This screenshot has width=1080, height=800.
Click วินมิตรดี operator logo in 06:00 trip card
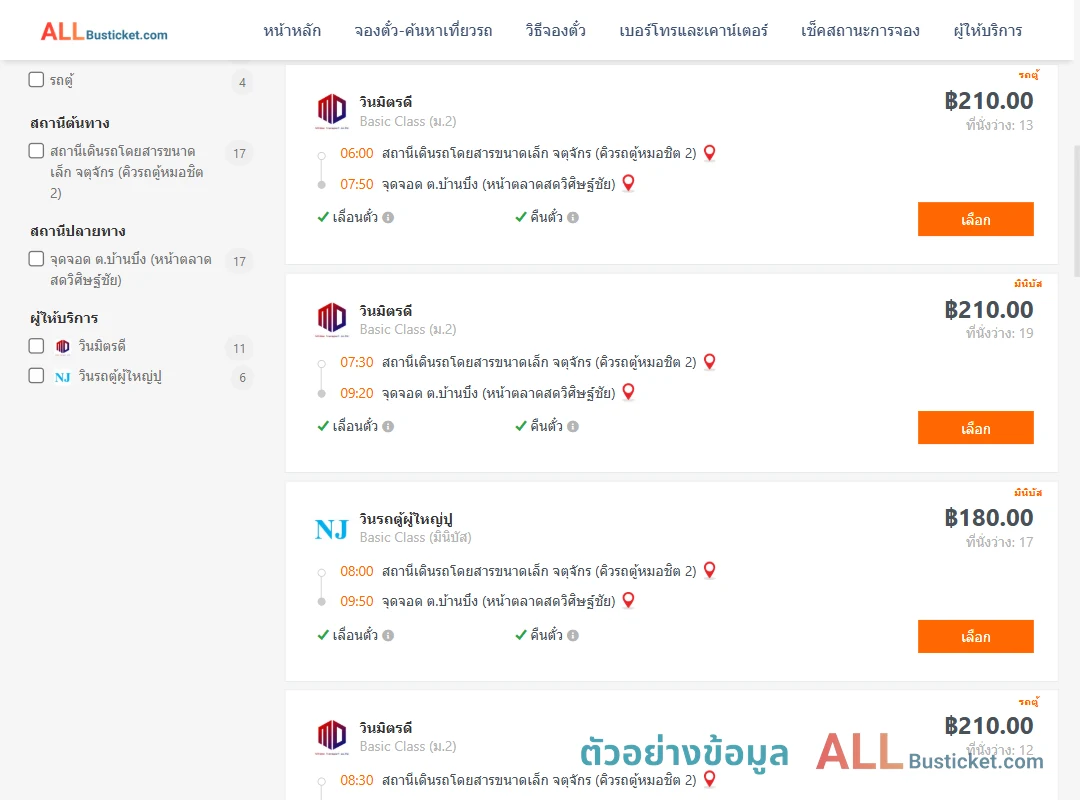332,111
